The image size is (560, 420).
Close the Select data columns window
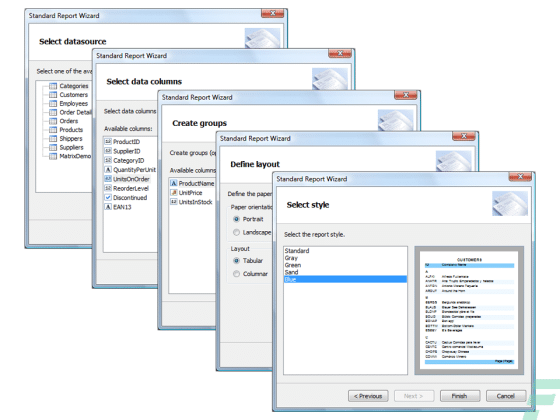pyautogui.click(x=340, y=53)
